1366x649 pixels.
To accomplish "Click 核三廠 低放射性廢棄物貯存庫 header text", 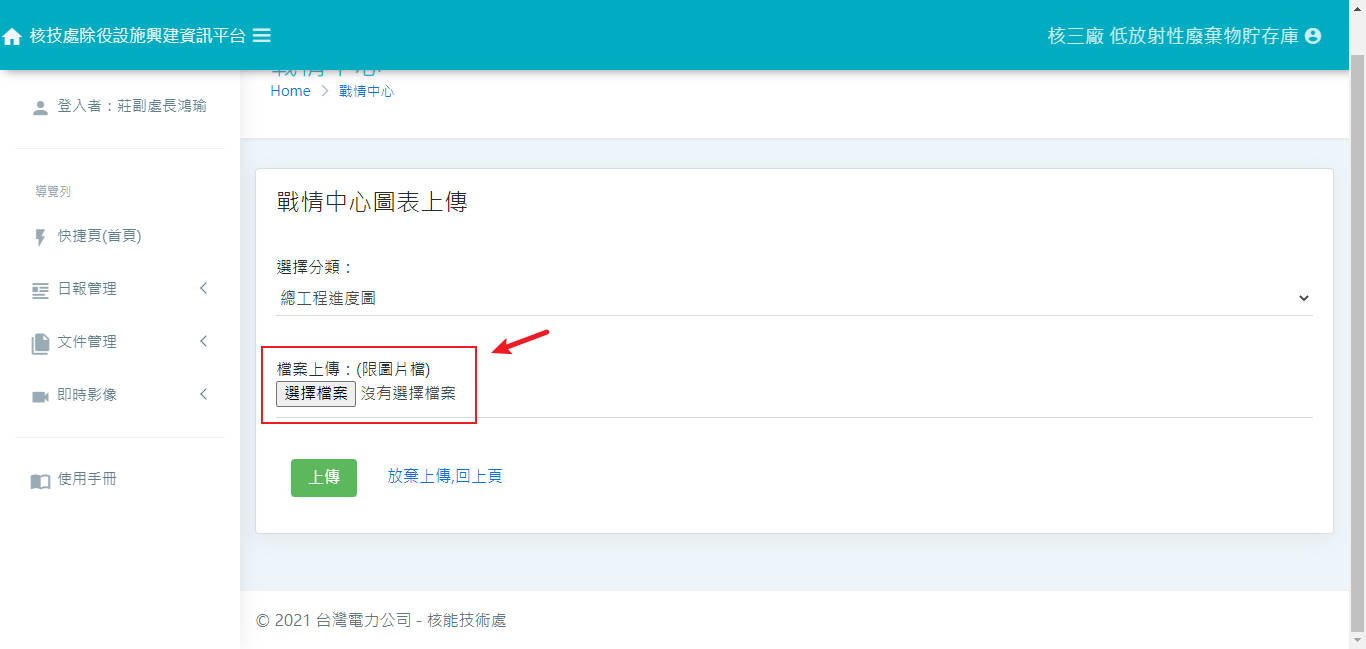I will pos(1173,36).
